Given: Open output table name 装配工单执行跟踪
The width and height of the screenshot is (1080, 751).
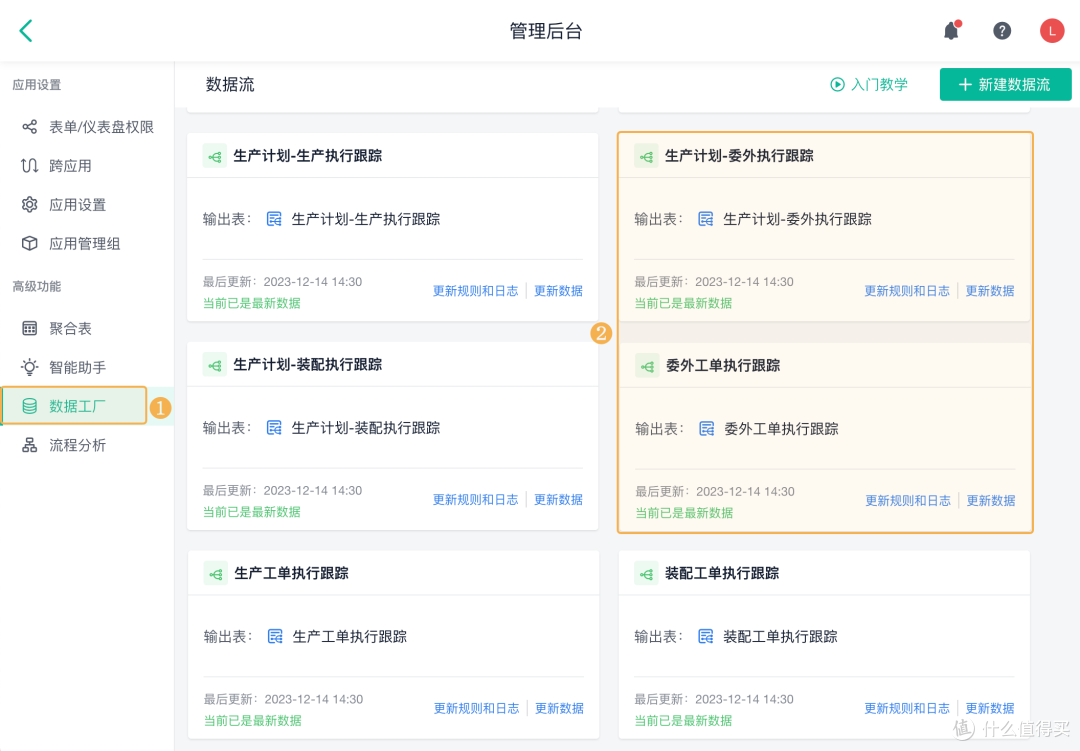Looking at the screenshot, I should [780, 637].
